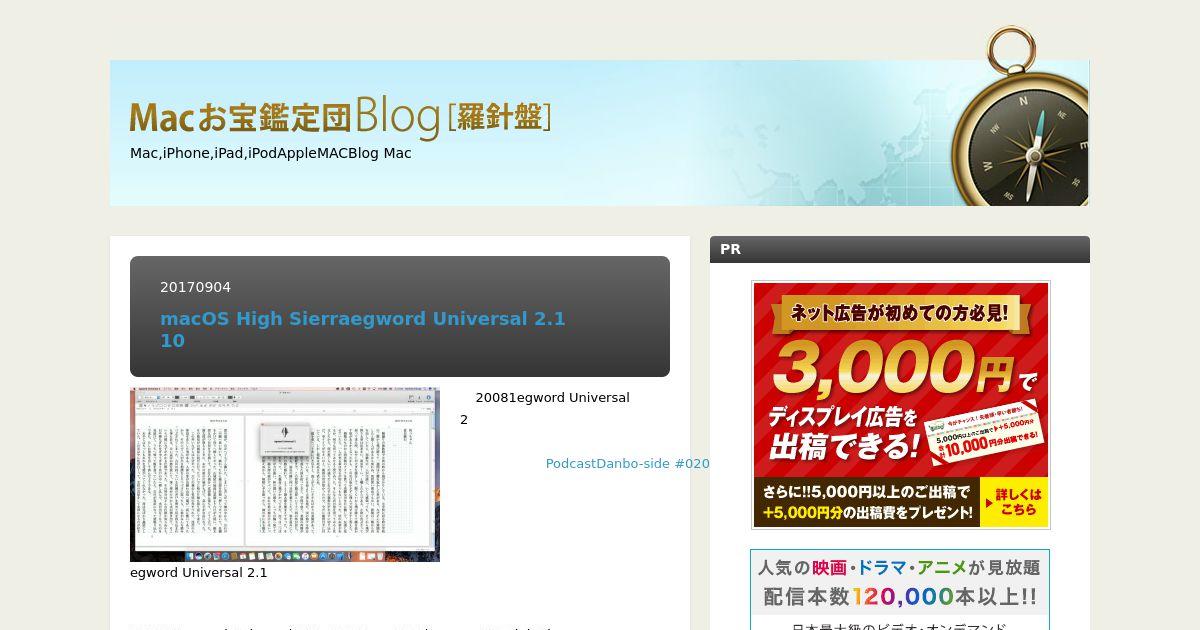This screenshot has height=630, width=1200.
Task: Open the macOS High Sierra egword Universal article title
Action: (363, 330)
